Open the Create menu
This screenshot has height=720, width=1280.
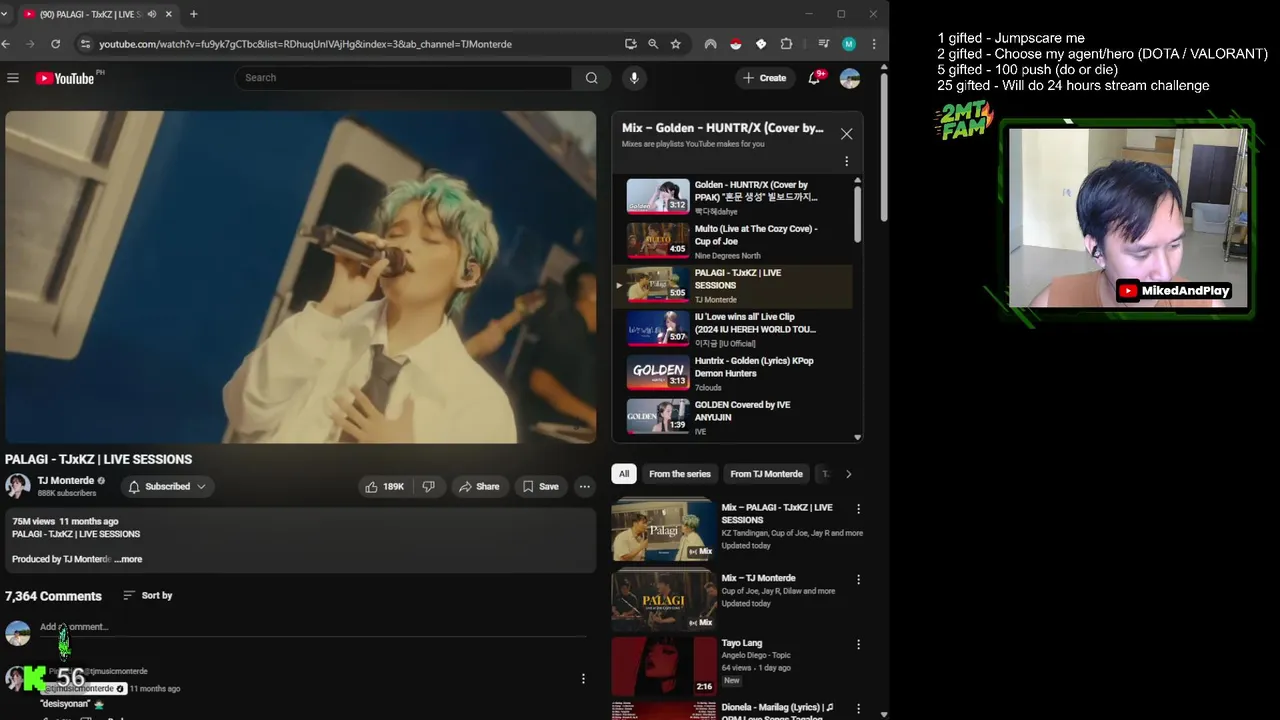765,78
